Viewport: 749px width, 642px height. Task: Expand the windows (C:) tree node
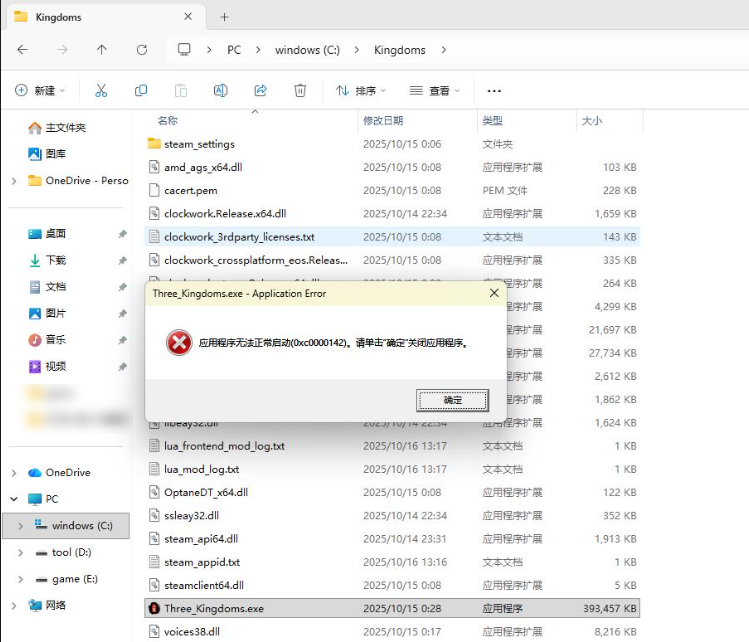(20, 526)
